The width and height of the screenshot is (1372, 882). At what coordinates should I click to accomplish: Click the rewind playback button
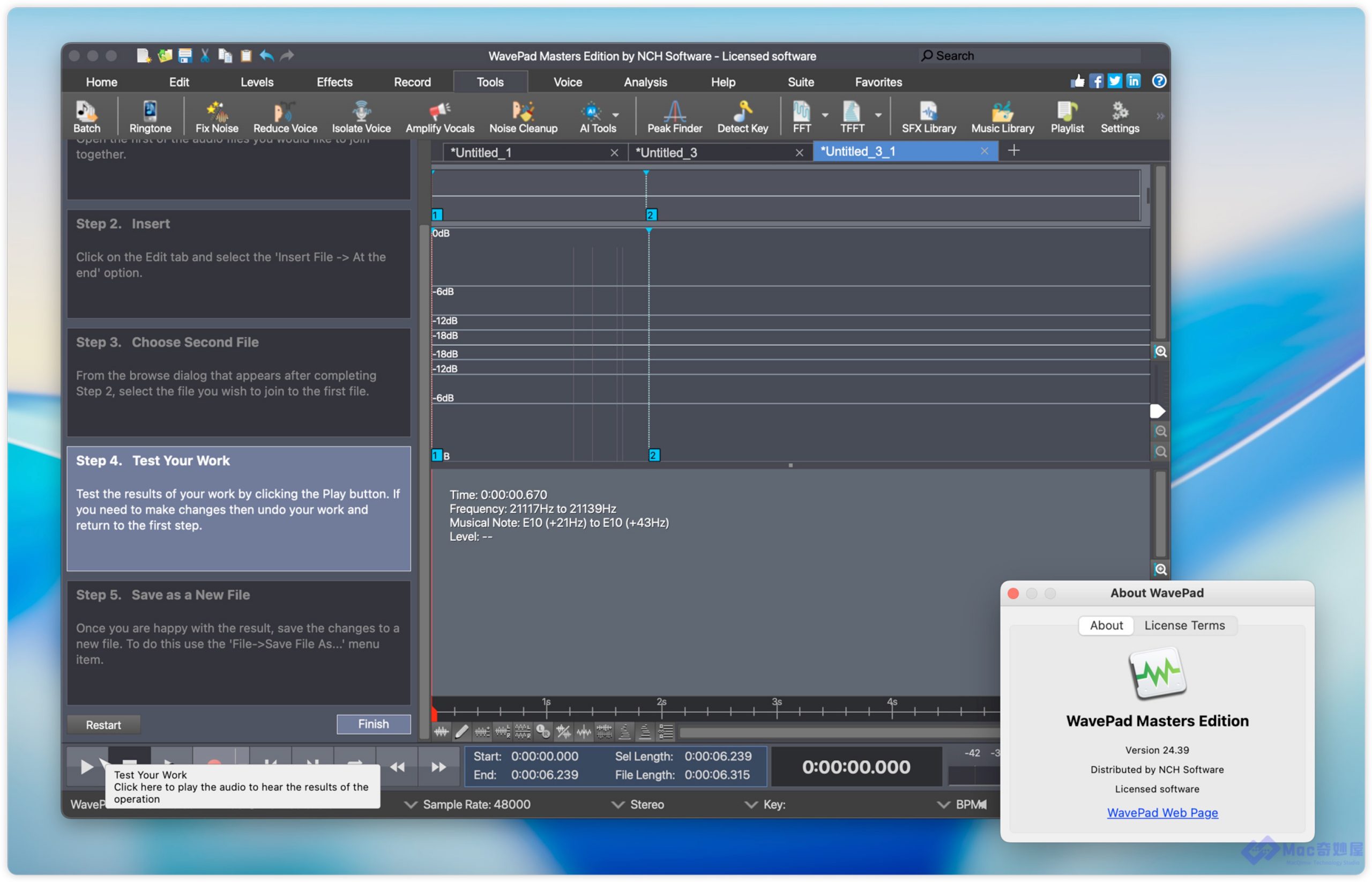(397, 766)
